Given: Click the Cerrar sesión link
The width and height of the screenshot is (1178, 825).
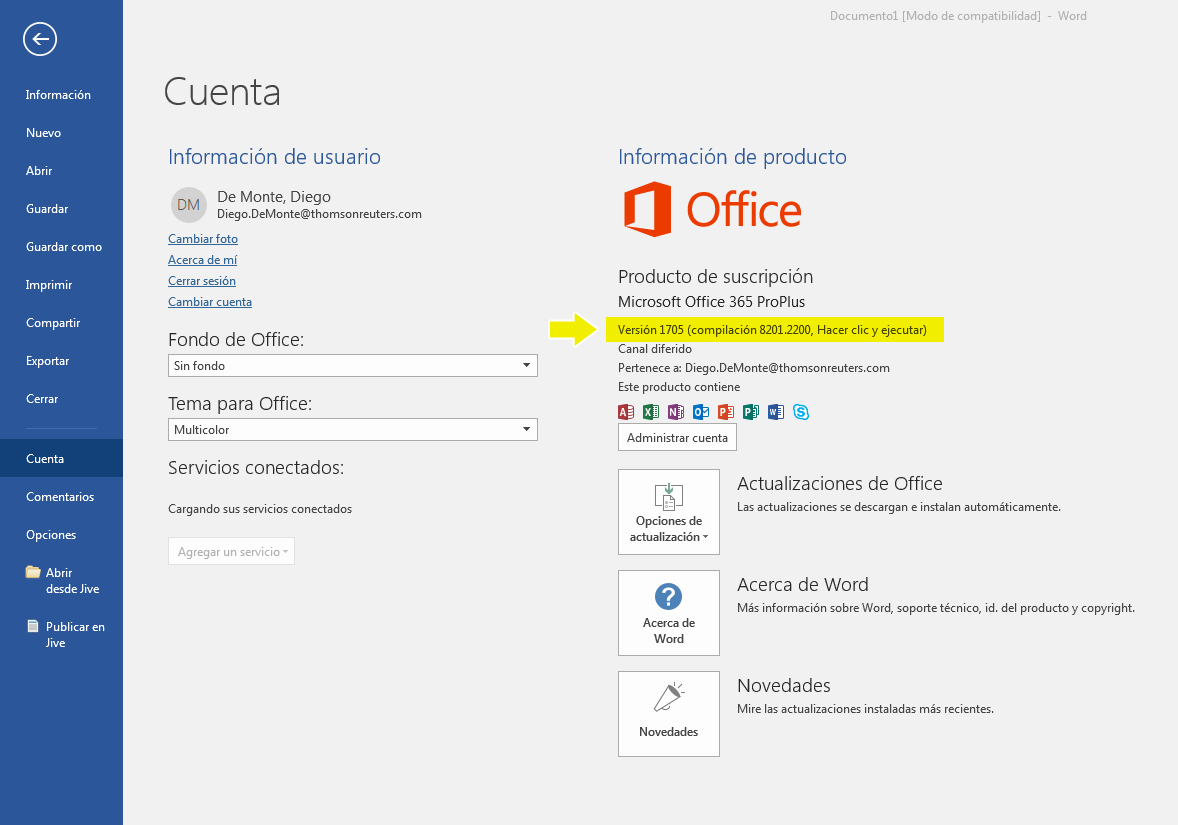Looking at the screenshot, I should point(202,281).
